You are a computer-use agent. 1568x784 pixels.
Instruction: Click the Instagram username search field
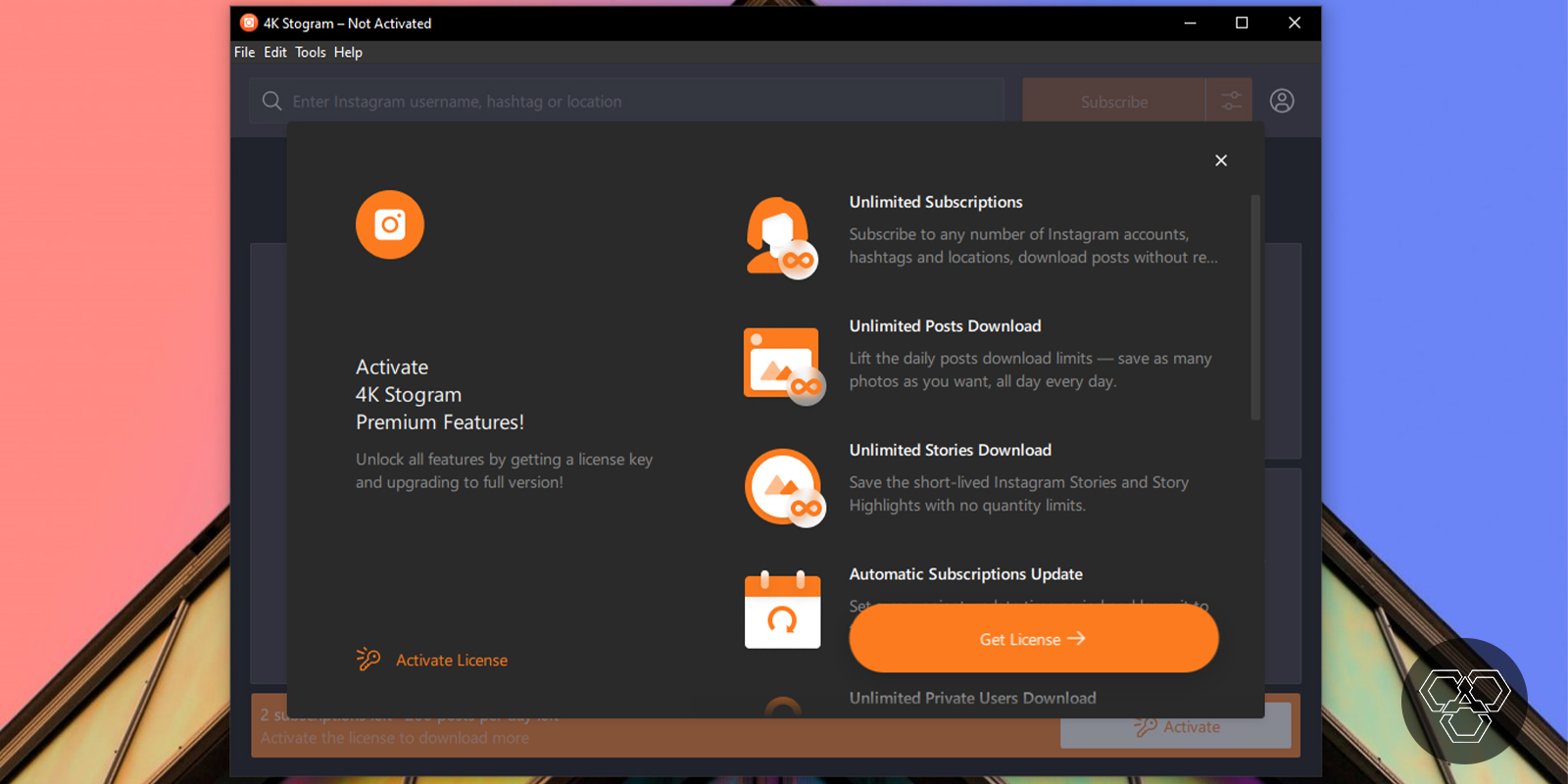(627, 101)
